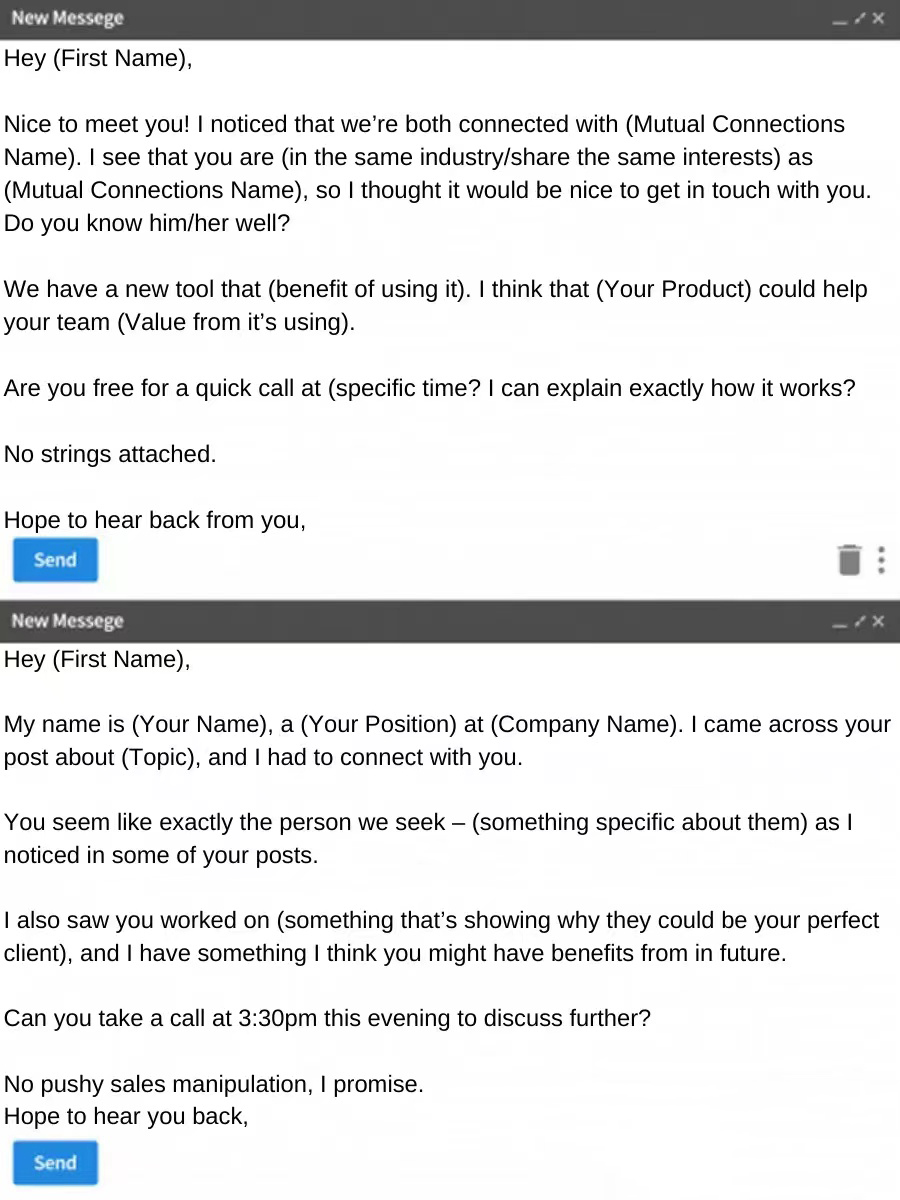The width and height of the screenshot is (900, 1200).
Task: Place cursor in "Hope to hear back from you,"
Action: [x=155, y=521]
